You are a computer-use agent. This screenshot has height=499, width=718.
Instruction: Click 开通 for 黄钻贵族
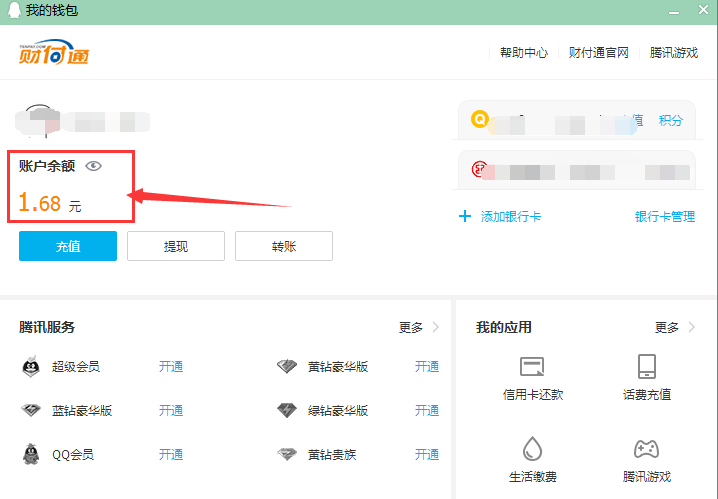[427, 455]
